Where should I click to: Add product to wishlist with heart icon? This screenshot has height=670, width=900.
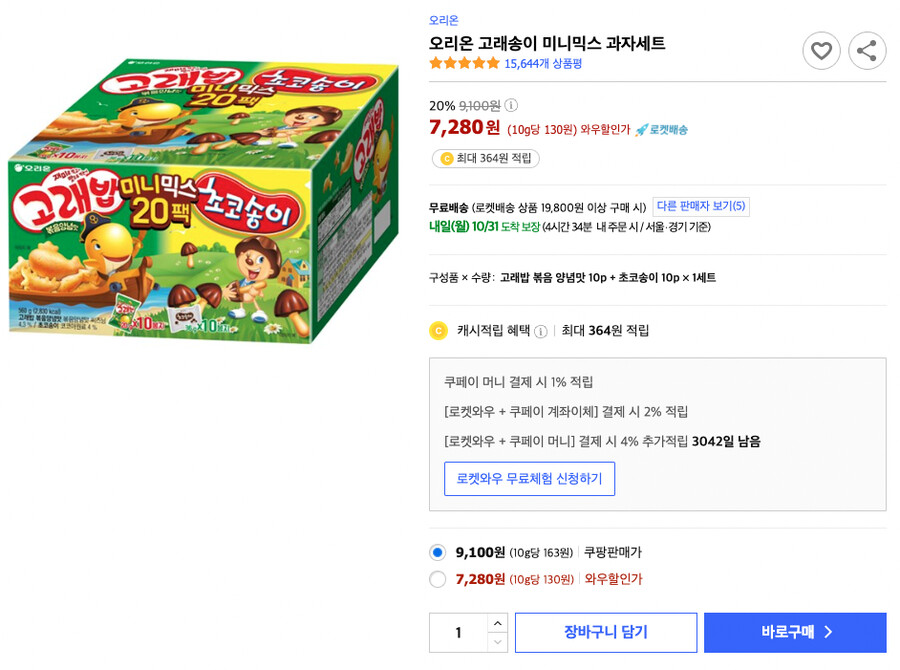tap(822, 50)
